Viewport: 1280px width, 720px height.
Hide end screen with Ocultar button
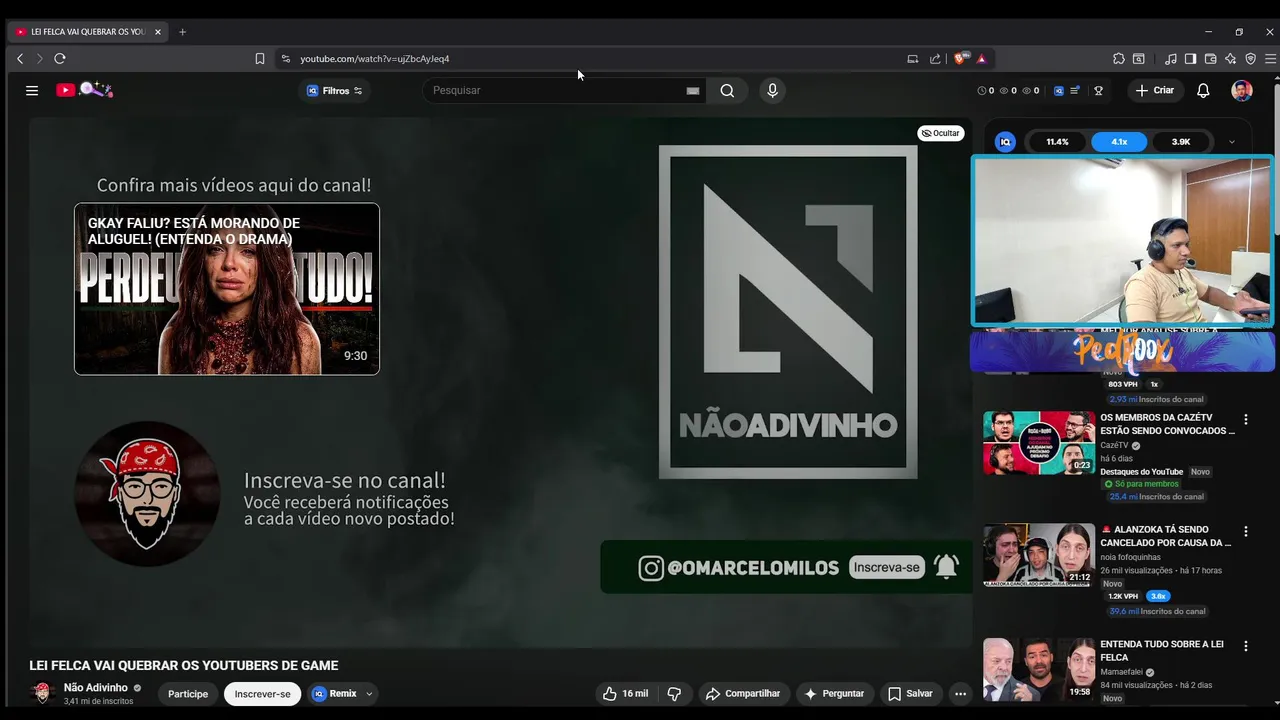click(x=940, y=133)
